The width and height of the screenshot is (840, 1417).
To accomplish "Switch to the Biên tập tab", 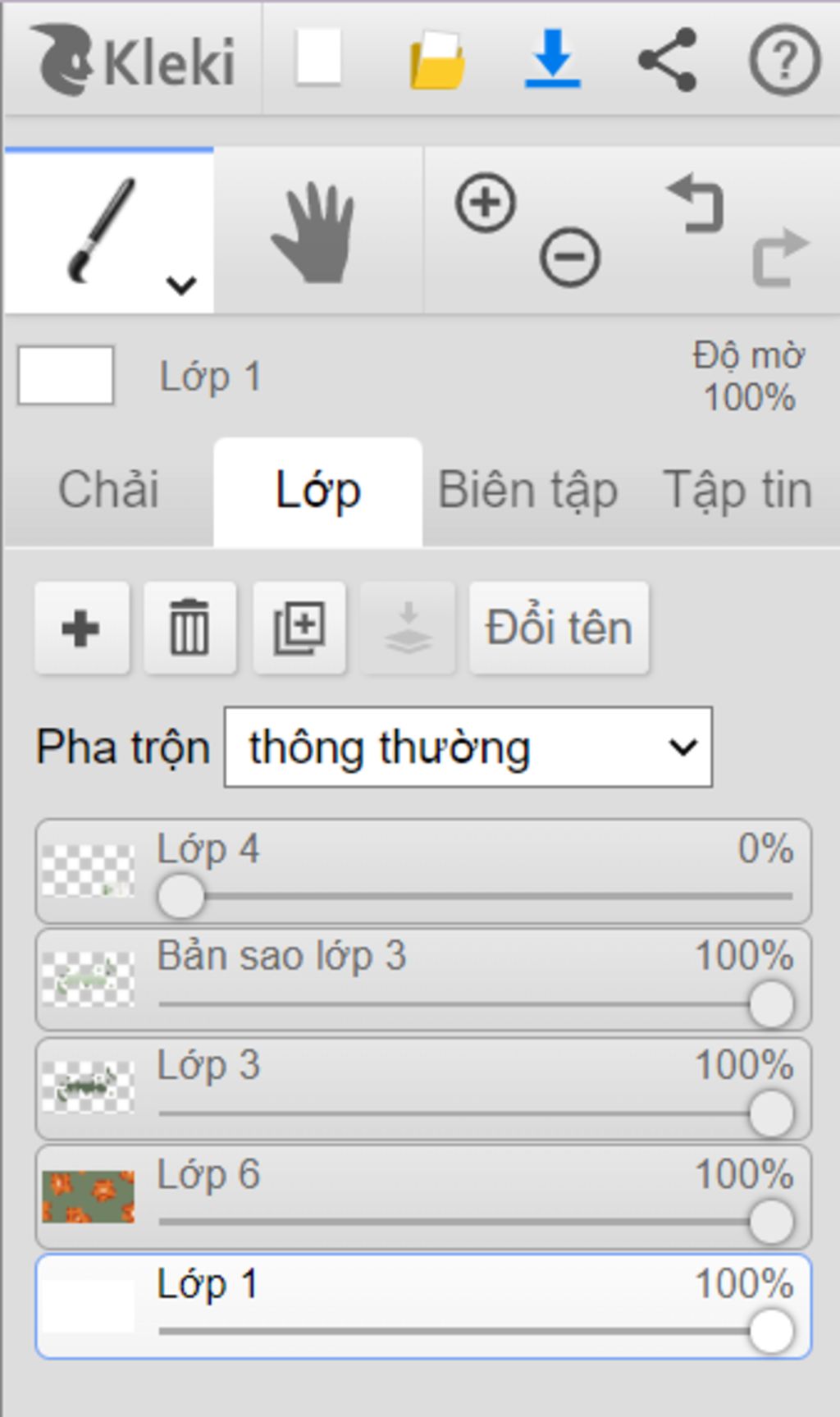I will pyautogui.click(x=528, y=491).
